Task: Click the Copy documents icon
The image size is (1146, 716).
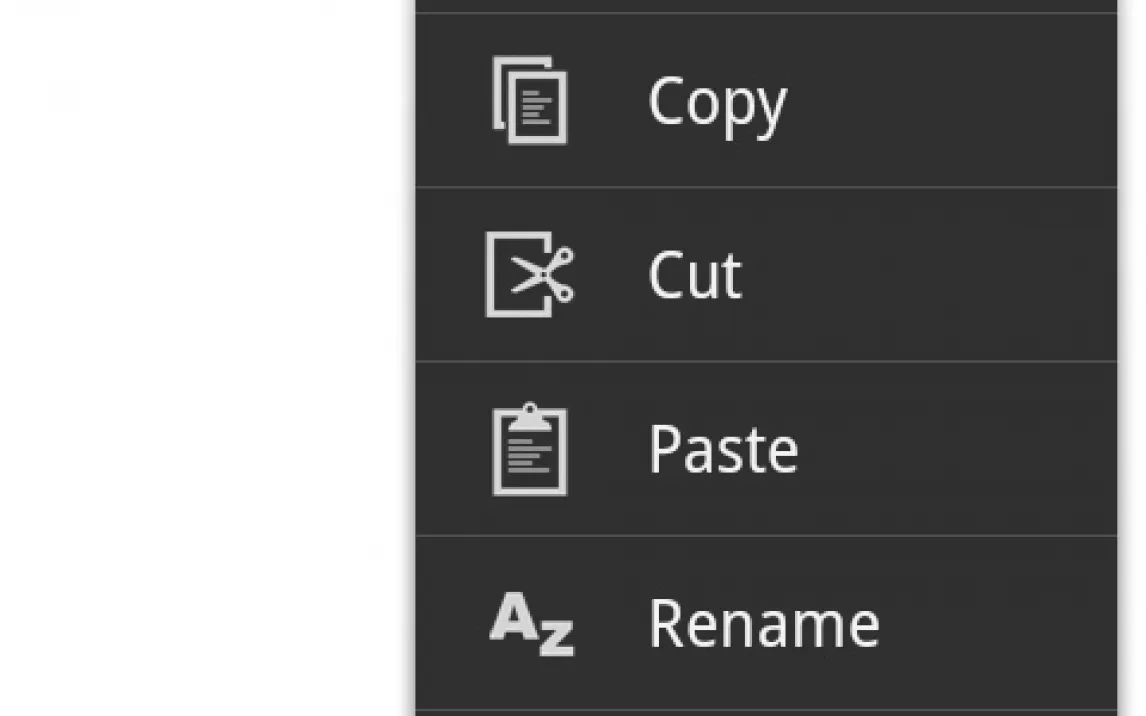Action: click(x=530, y=100)
